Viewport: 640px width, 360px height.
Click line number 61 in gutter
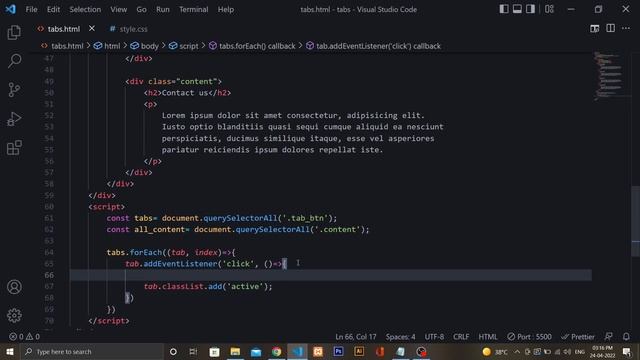(x=49, y=218)
